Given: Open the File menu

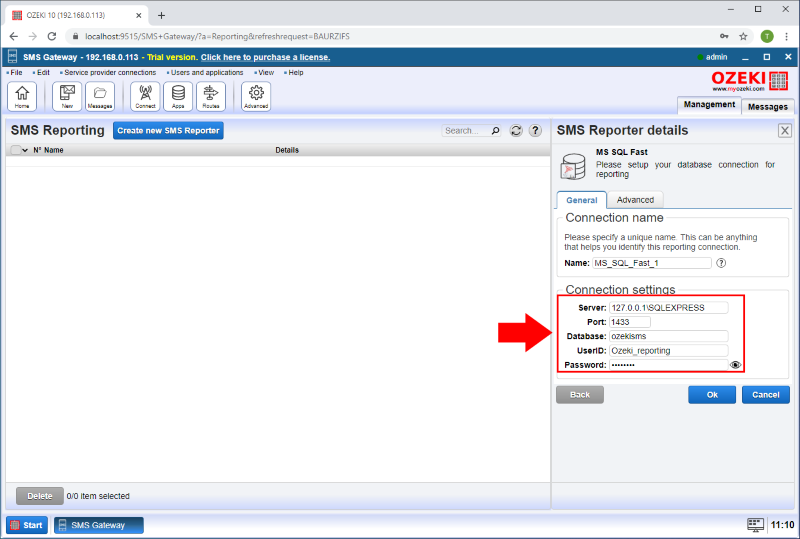Looking at the screenshot, I should click(x=14, y=72).
